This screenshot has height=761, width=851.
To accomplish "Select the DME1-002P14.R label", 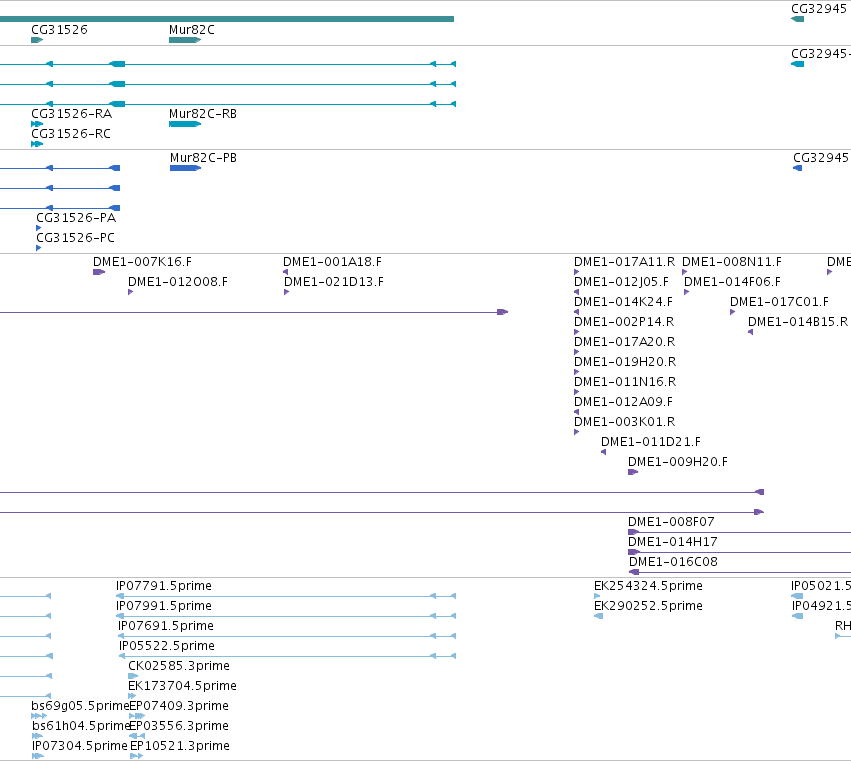I will click(x=624, y=322).
